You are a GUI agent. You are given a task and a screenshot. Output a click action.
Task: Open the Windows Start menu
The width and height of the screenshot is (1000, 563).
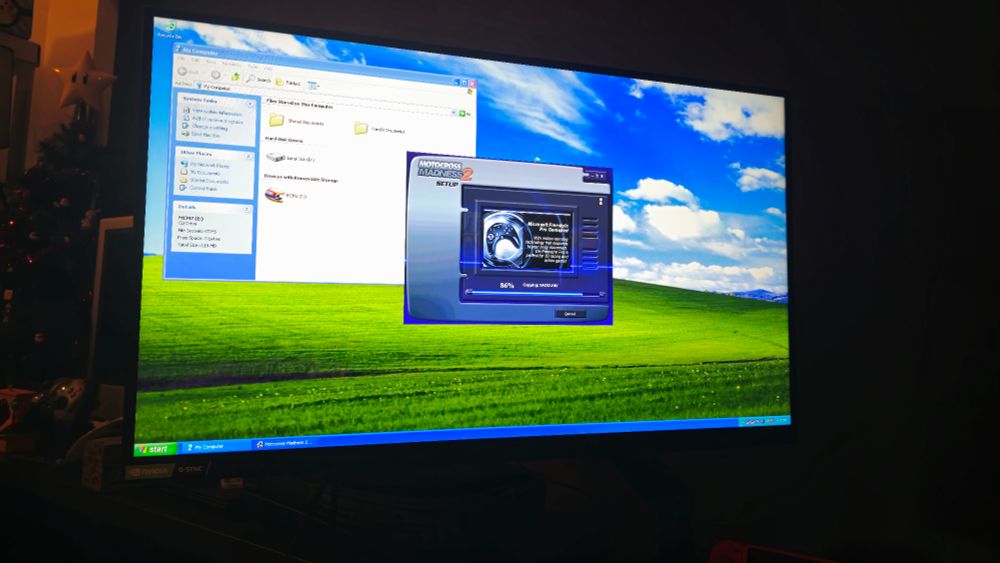pyautogui.click(x=154, y=449)
